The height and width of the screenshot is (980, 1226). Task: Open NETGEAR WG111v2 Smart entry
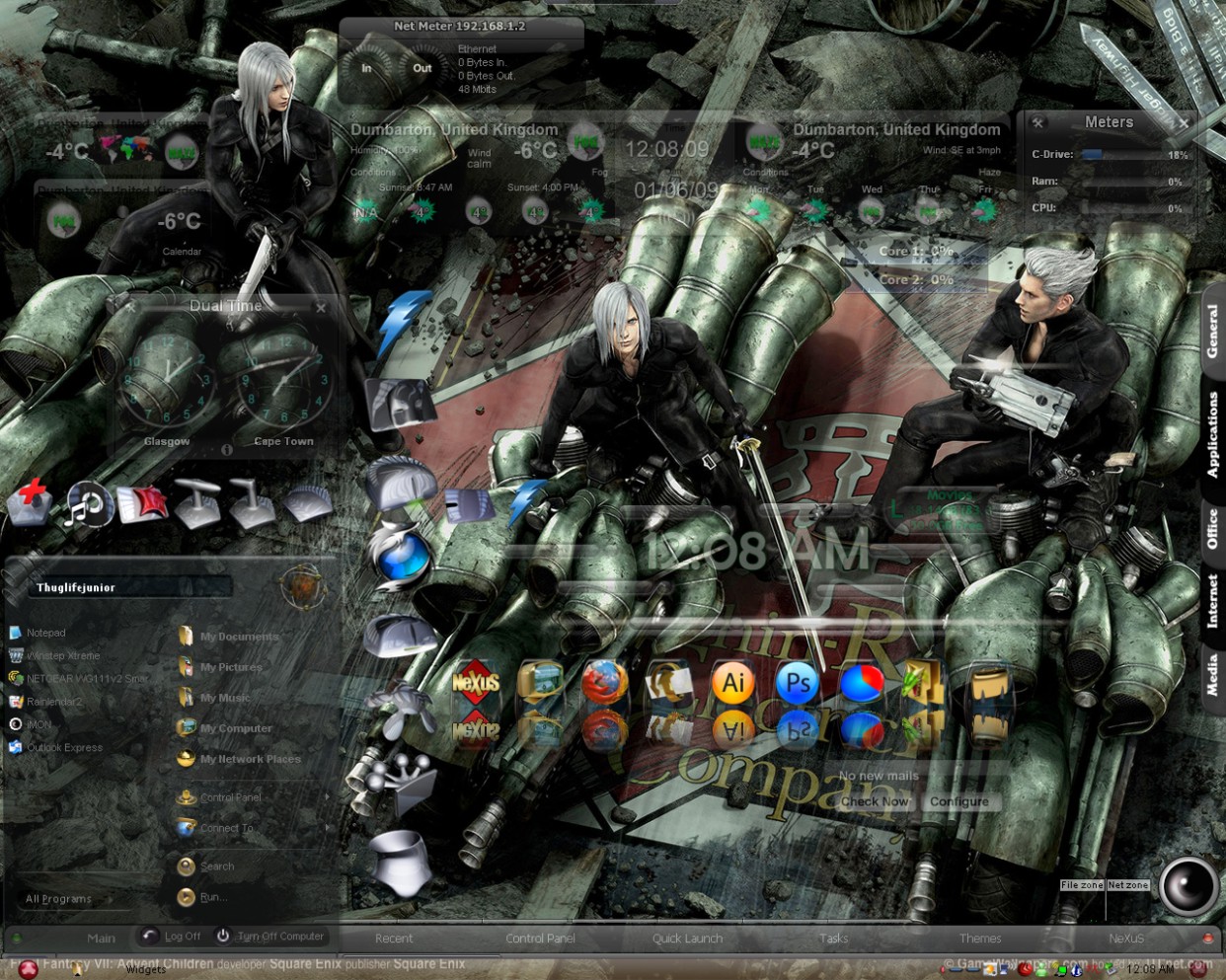coord(79,679)
